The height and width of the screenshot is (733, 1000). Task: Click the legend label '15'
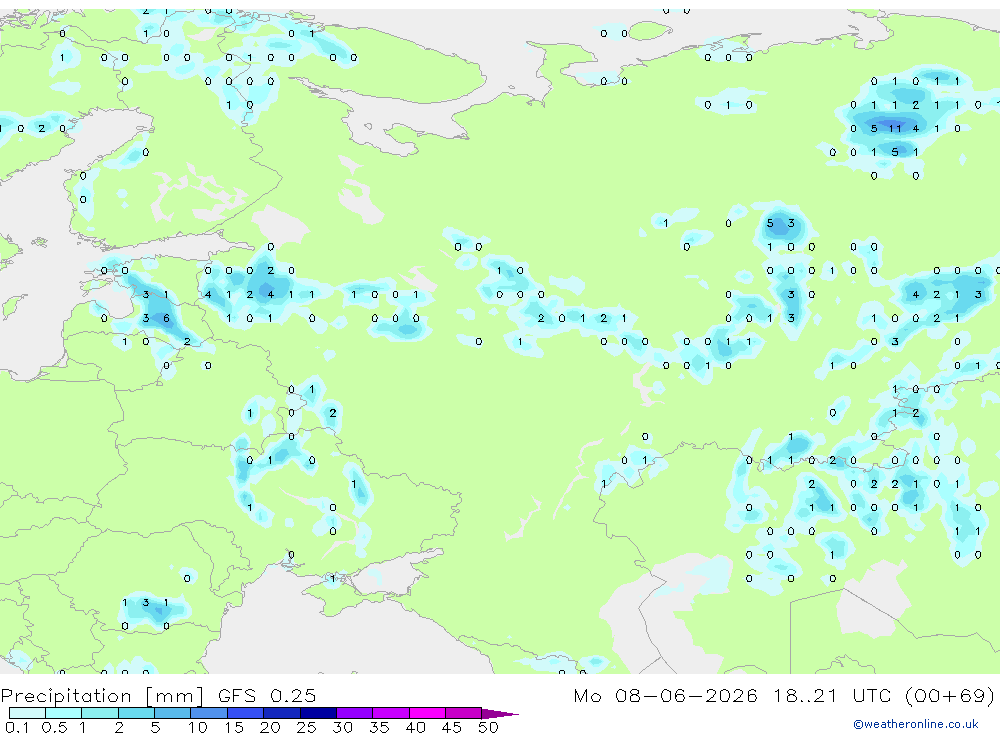tap(234, 727)
